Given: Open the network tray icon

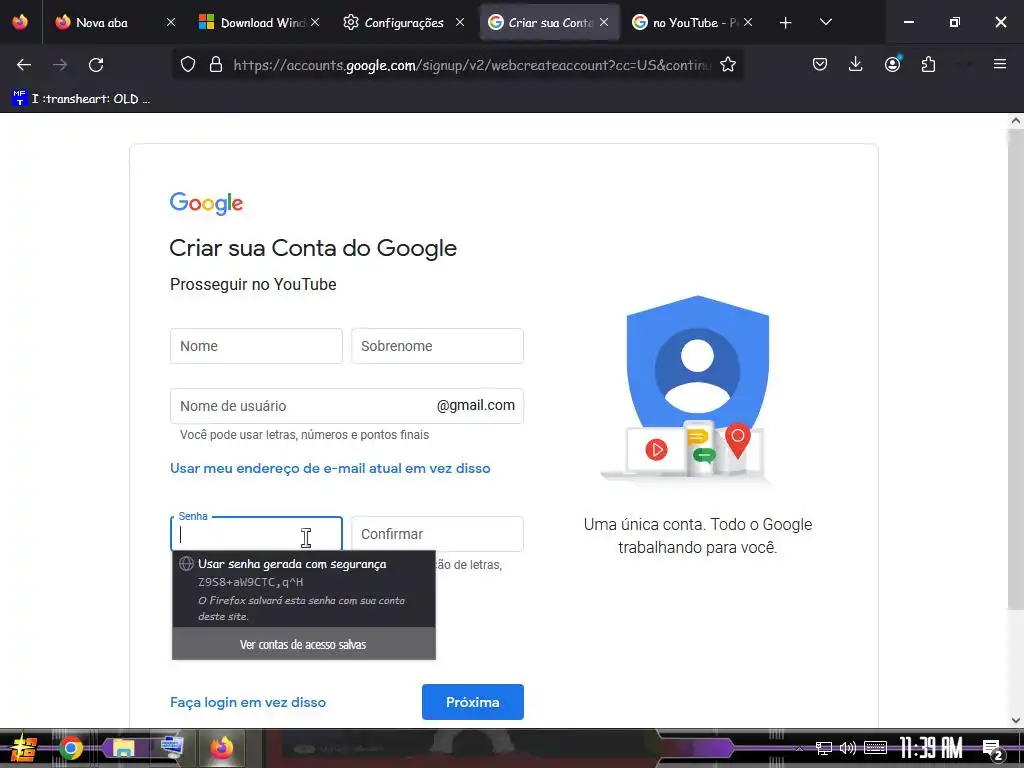Looking at the screenshot, I should click(x=824, y=748).
